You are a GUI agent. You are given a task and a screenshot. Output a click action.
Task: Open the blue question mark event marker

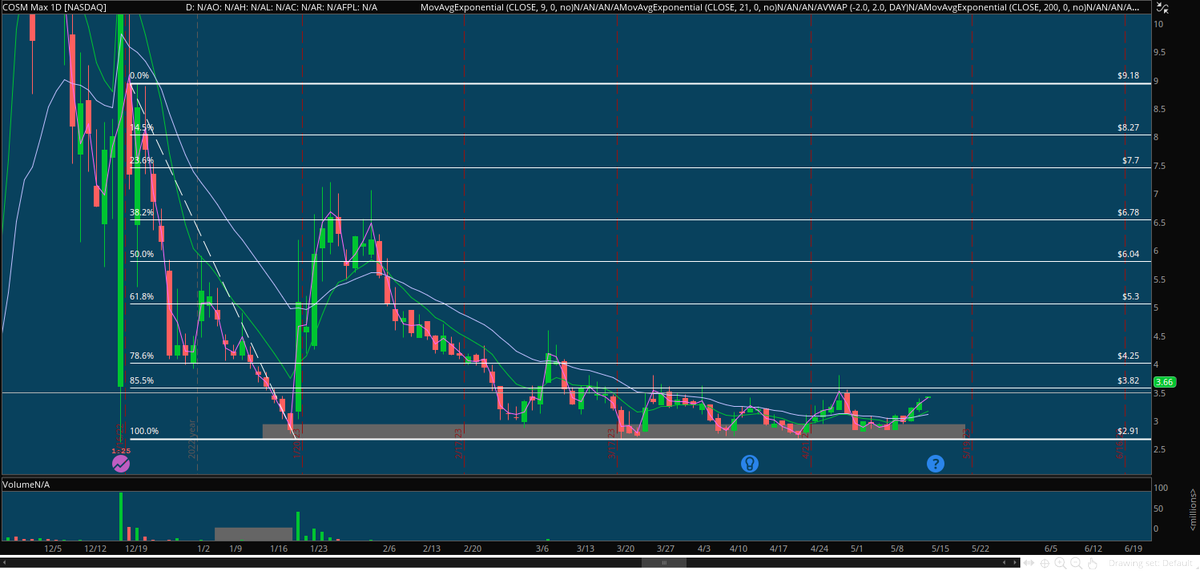pos(935,463)
